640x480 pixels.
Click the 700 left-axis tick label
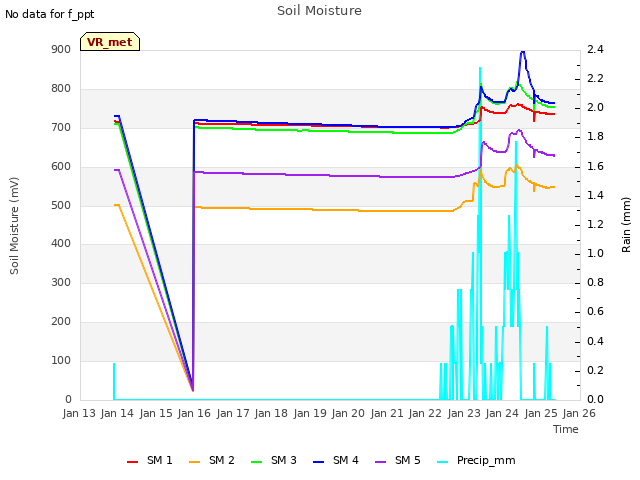tap(61, 128)
